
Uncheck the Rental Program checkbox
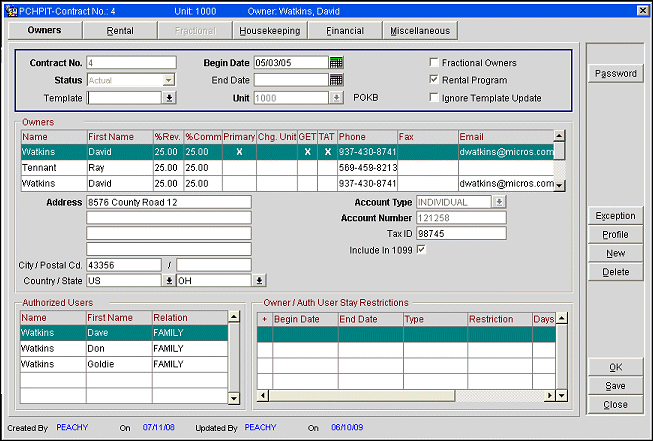(432, 80)
